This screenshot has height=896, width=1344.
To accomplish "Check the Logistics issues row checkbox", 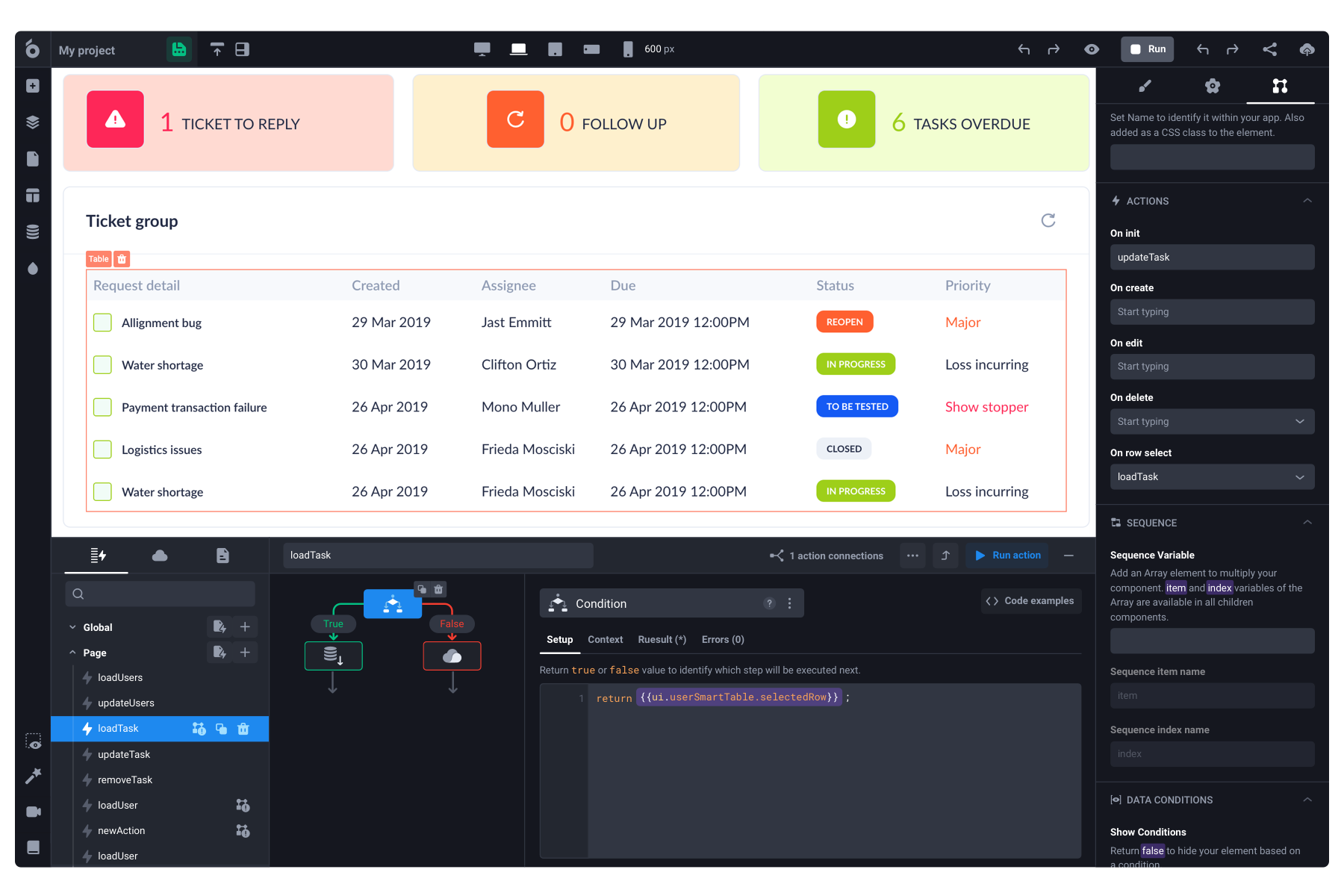I will (102, 449).
